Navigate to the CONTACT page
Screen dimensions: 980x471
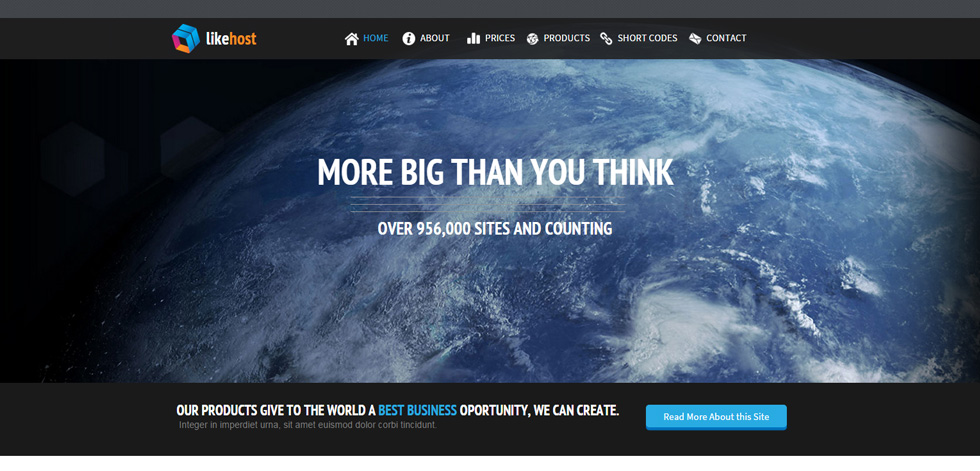click(x=726, y=38)
